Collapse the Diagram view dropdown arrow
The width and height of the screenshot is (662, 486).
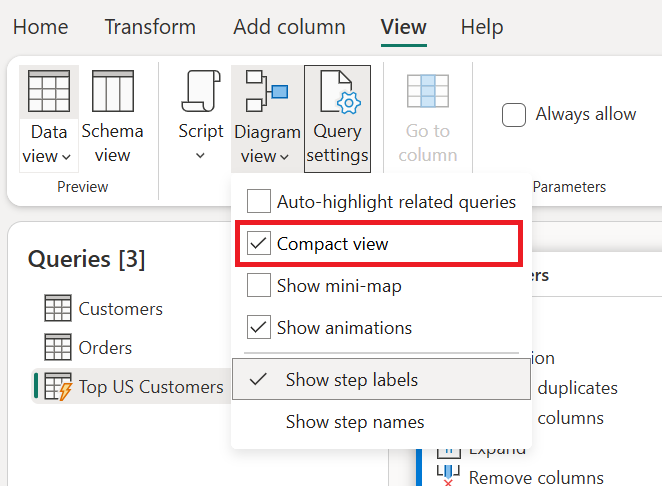click(x=284, y=157)
